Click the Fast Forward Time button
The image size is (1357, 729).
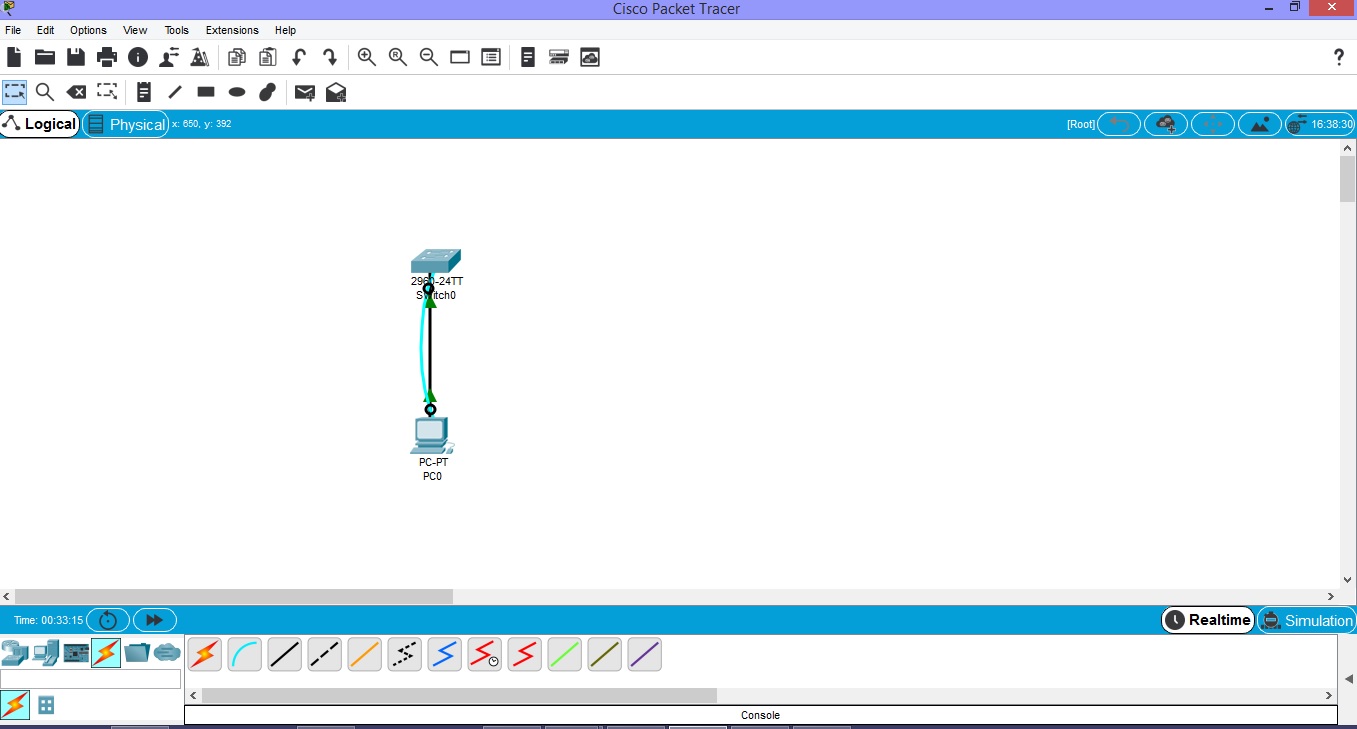[x=154, y=620]
